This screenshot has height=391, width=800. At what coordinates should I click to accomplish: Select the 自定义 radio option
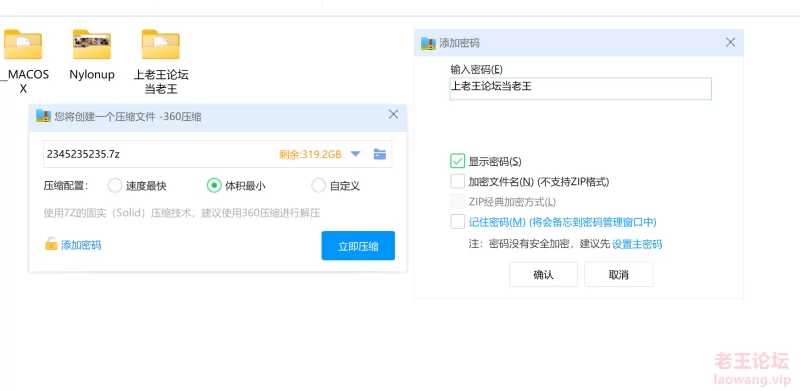[x=318, y=185]
